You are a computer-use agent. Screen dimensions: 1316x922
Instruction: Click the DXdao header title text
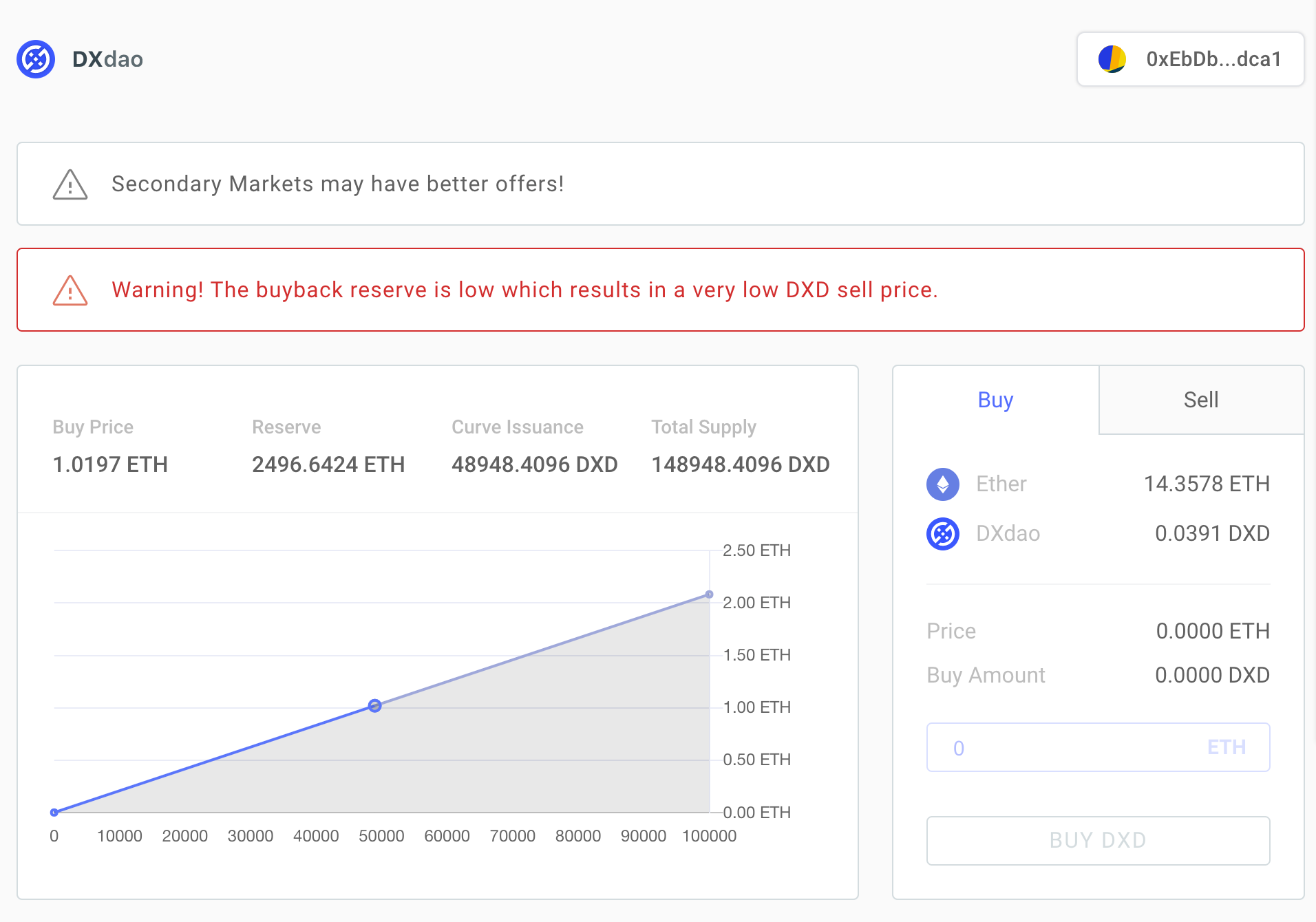pyautogui.click(x=107, y=59)
